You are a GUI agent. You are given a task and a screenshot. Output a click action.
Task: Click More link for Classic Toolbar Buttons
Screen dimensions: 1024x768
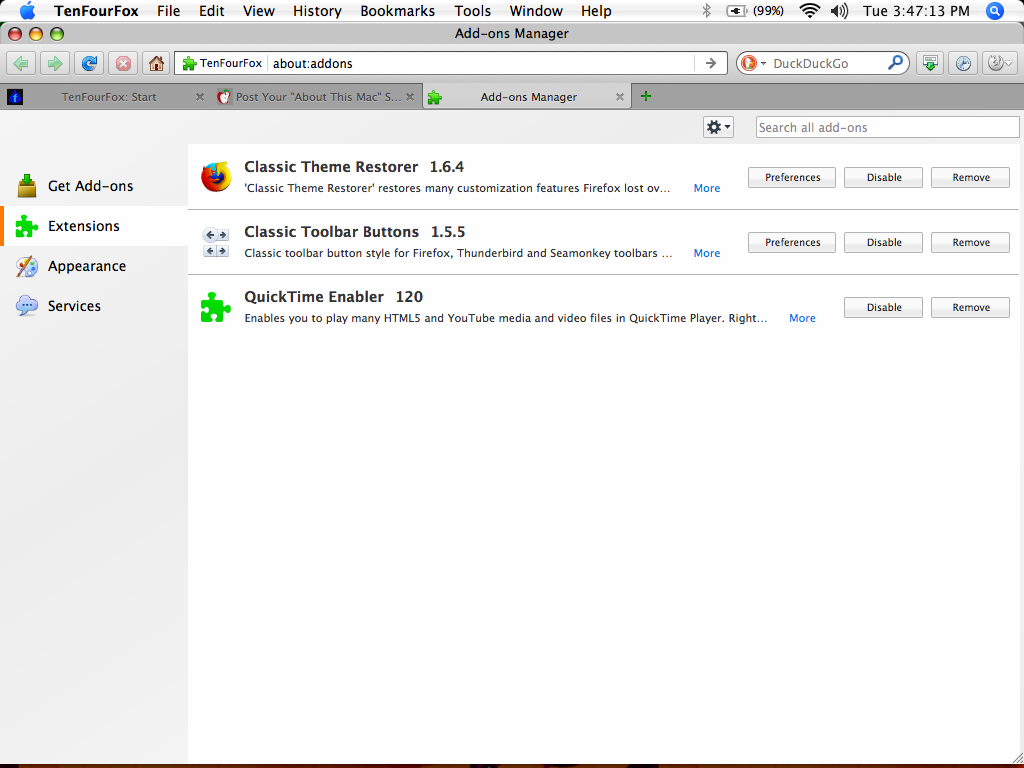(707, 253)
